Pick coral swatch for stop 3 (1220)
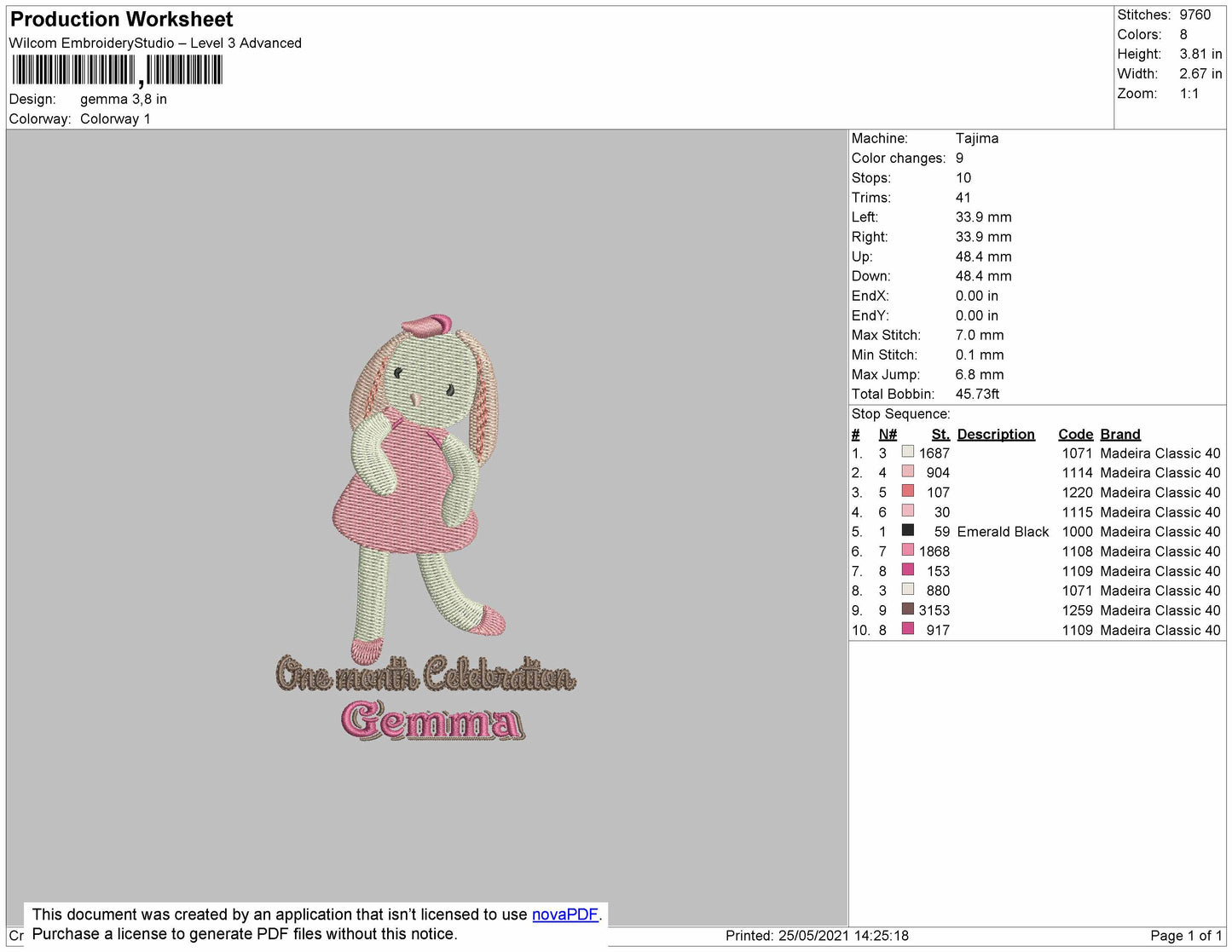 [x=908, y=491]
